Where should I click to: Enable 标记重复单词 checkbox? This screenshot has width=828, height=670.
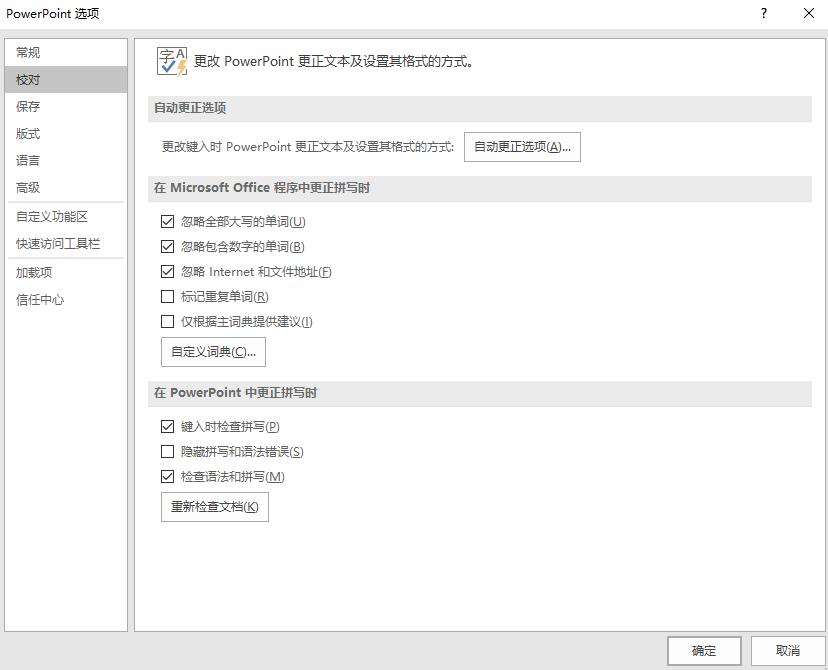[167, 296]
